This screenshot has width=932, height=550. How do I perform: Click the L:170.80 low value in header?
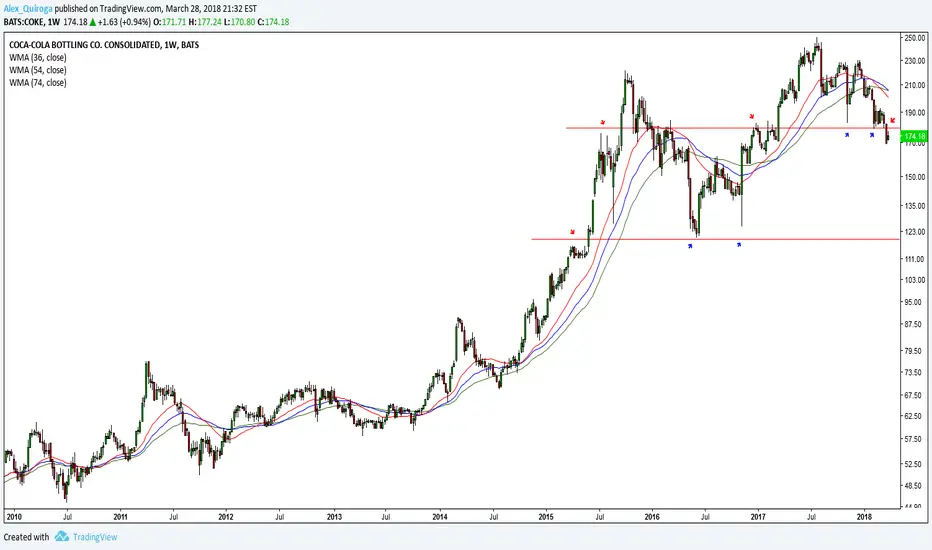(240, 22)
